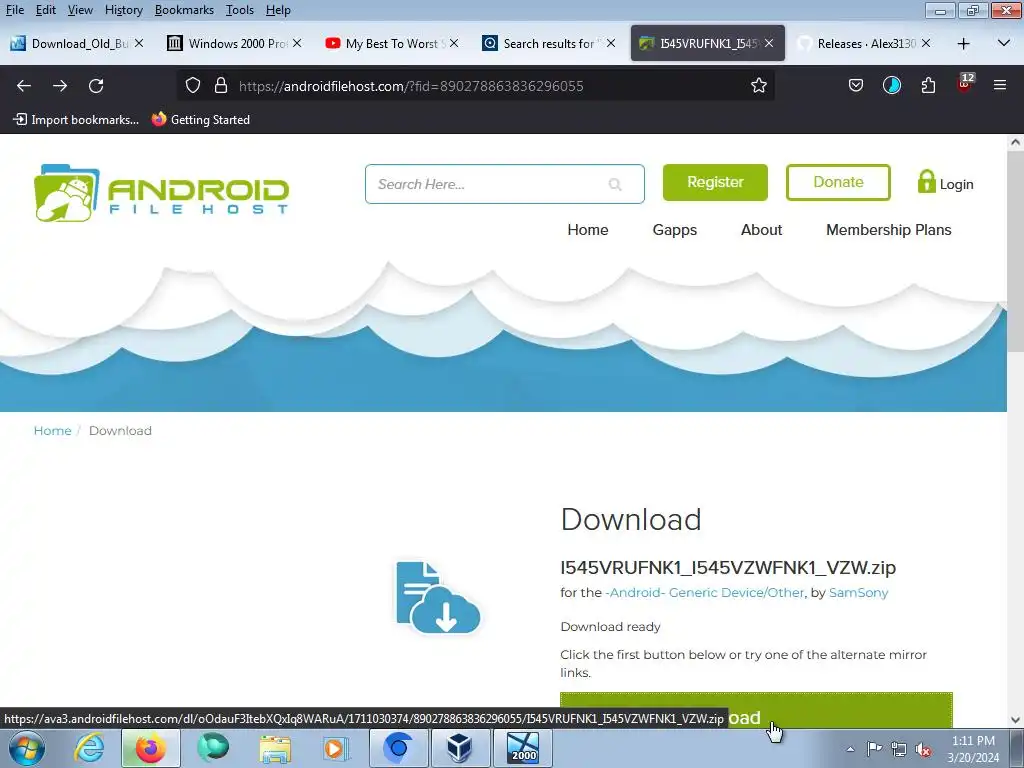Open the View menu

(x=80, y=10)
